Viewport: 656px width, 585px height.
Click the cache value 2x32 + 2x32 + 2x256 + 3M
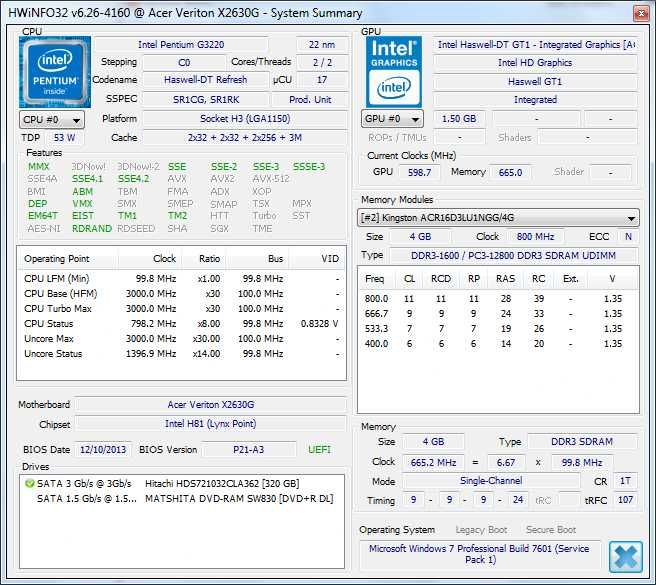pos(245,138)
